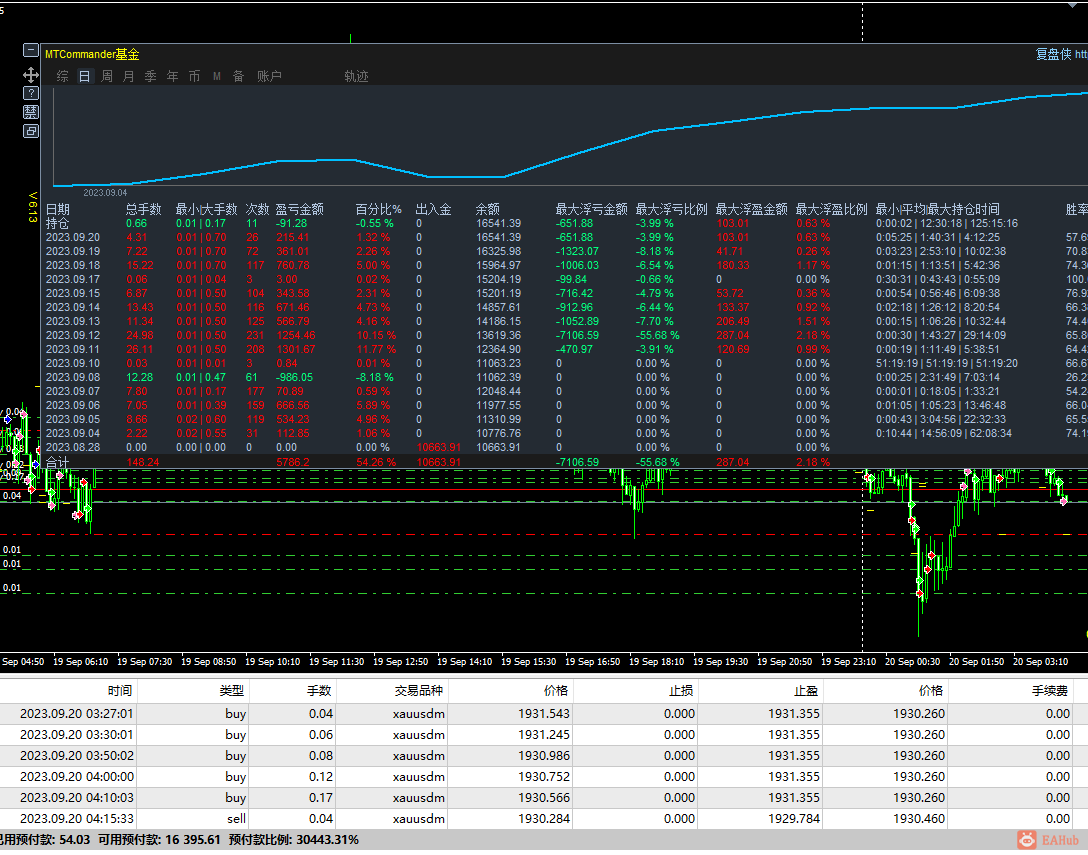Switch to the 日 daily tab
Image resolution: width=1088 pixels, height=855 pixels.
click(84, 77)
